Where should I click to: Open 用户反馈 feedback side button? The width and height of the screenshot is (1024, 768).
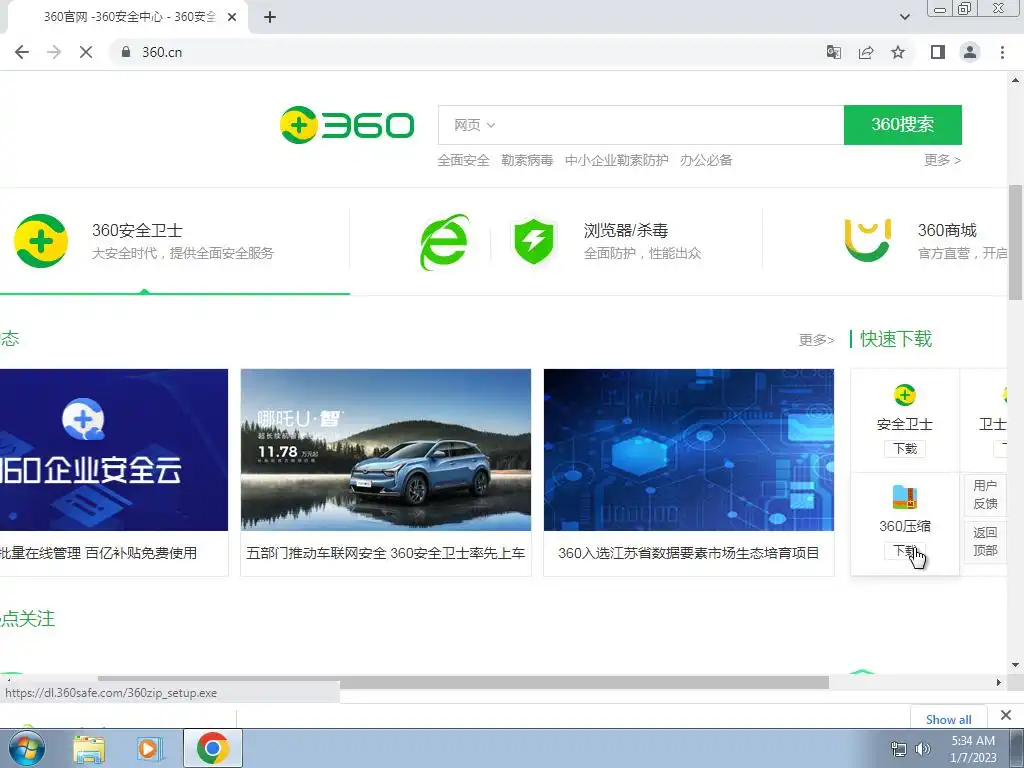coord(985,494)
